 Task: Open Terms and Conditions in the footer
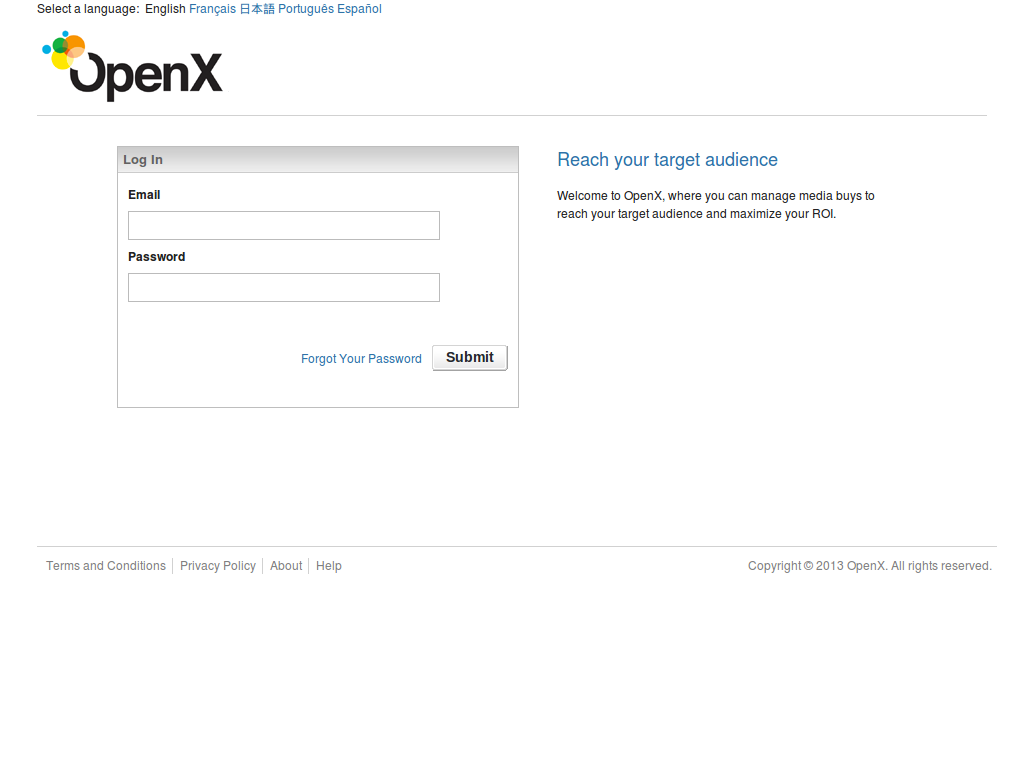pyautogui.click(x=106, y=566)
